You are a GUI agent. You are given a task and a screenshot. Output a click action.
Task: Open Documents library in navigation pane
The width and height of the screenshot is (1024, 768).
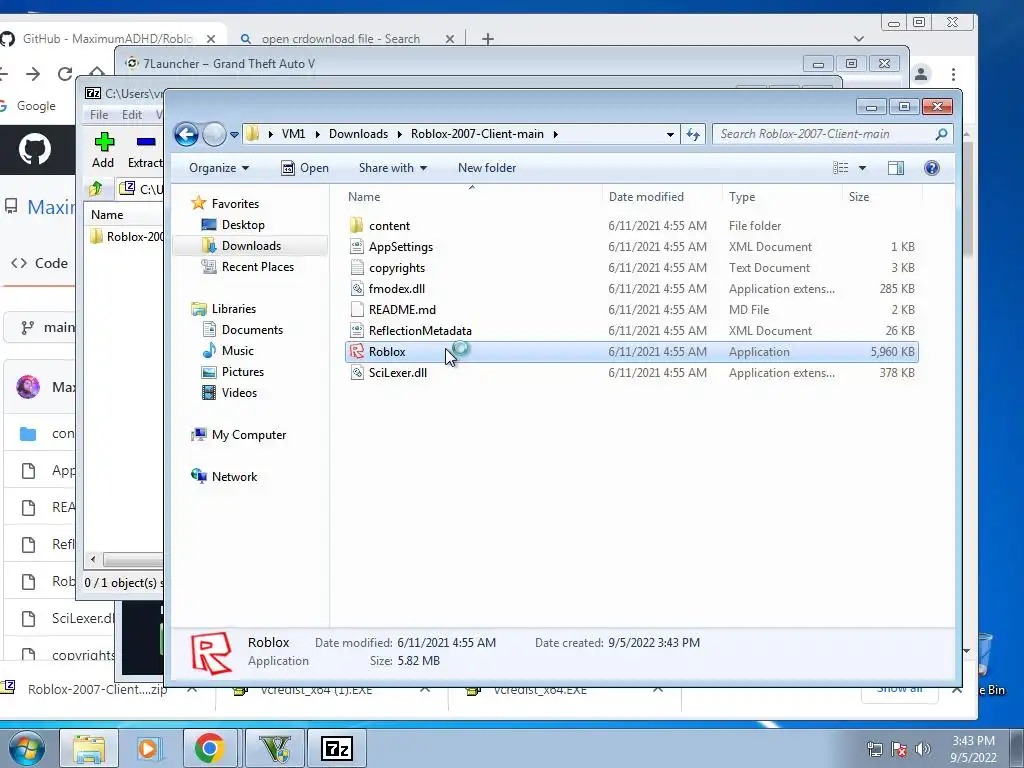(252, 330)
